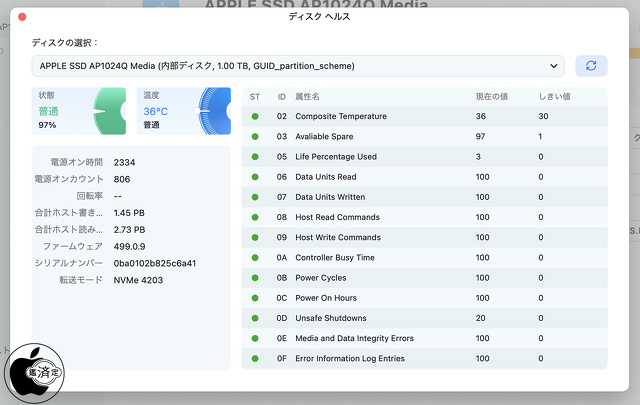Click status dot for Error Information Log Entries
This screenshot has width=640, height=405.
click(x=255, y=358)
